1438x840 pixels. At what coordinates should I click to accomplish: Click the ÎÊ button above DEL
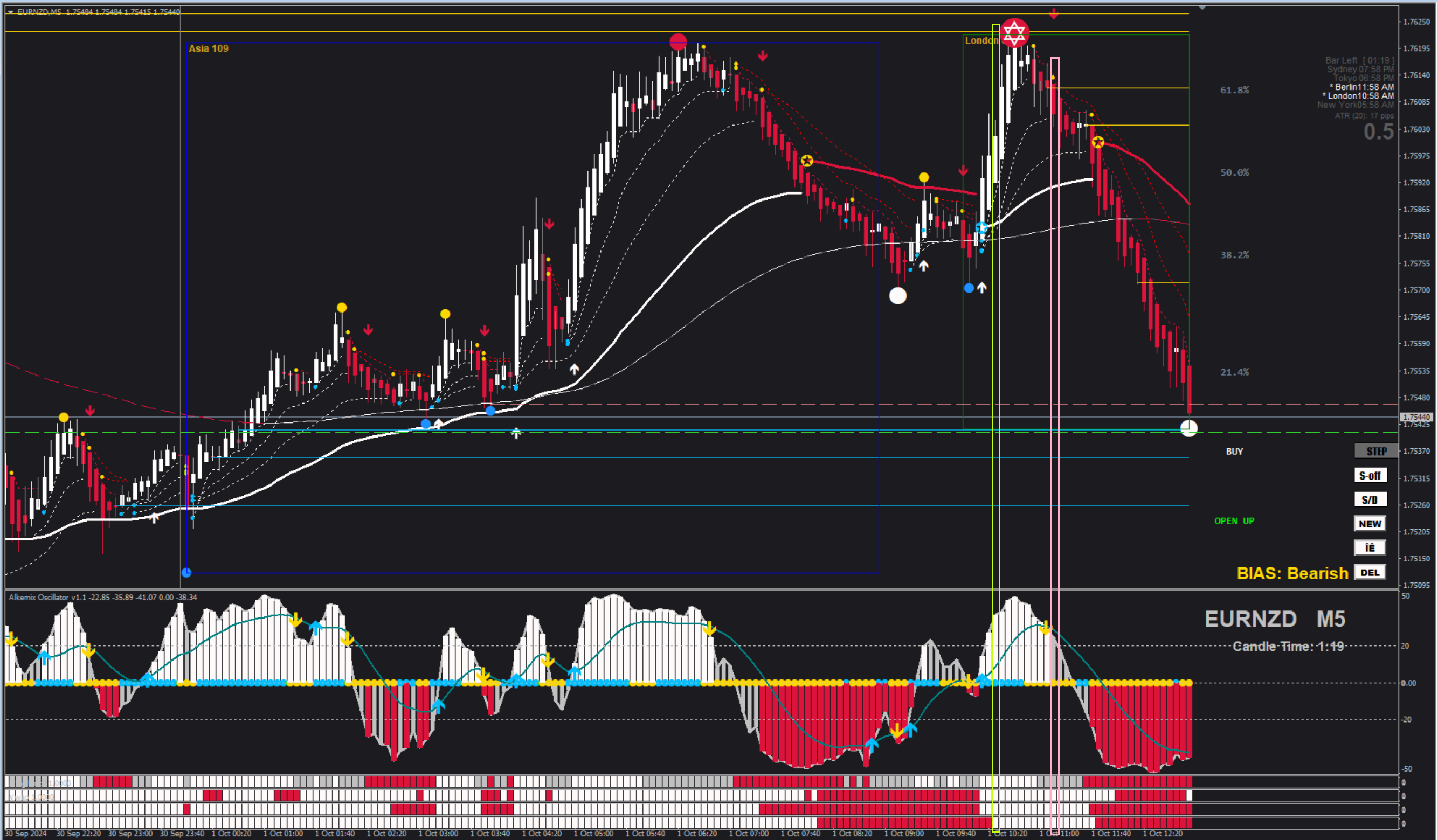[x=1370, y=548]
